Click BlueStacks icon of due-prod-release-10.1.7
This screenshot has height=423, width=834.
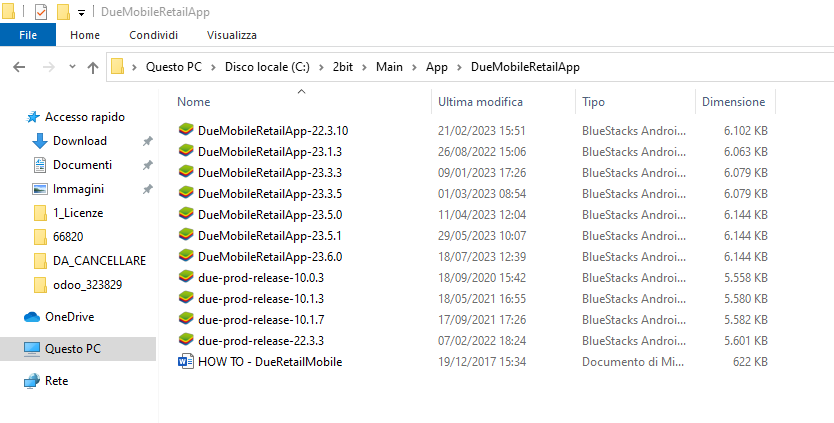pos(186,320)
